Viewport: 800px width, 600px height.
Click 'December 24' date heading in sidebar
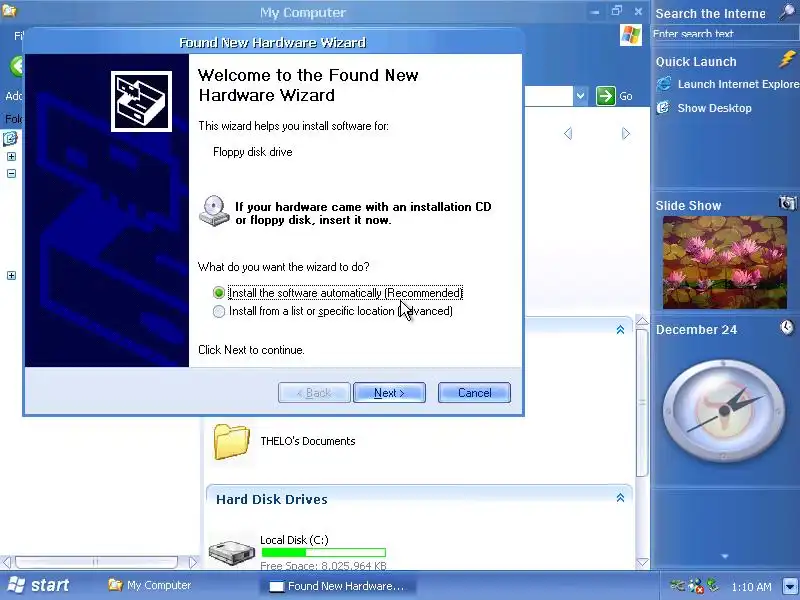coord(696,330)
